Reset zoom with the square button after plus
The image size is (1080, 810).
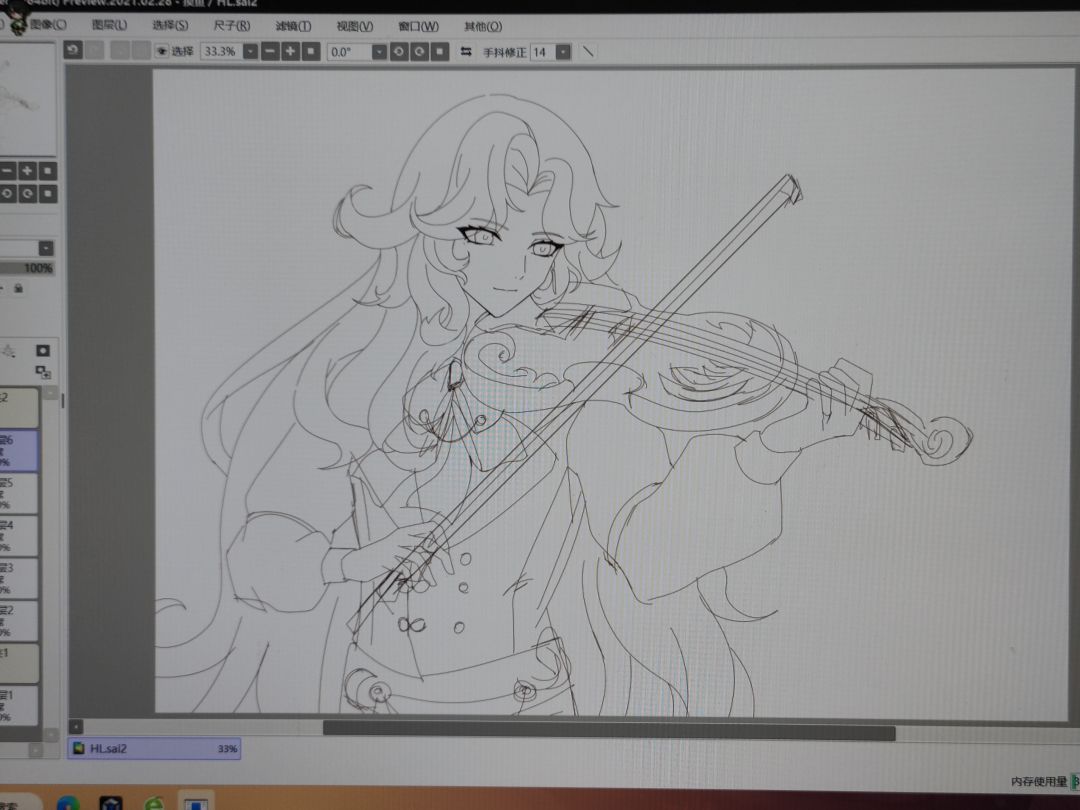[311, 52]
